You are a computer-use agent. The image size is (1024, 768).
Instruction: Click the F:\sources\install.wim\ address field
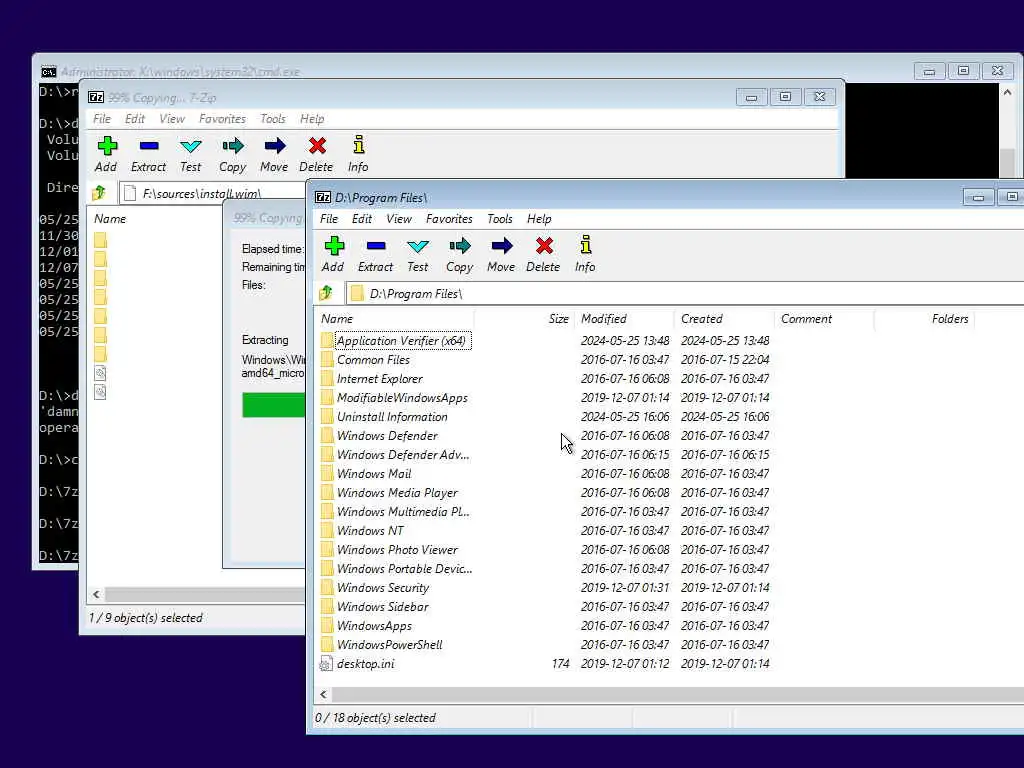(x=213, y=193)
